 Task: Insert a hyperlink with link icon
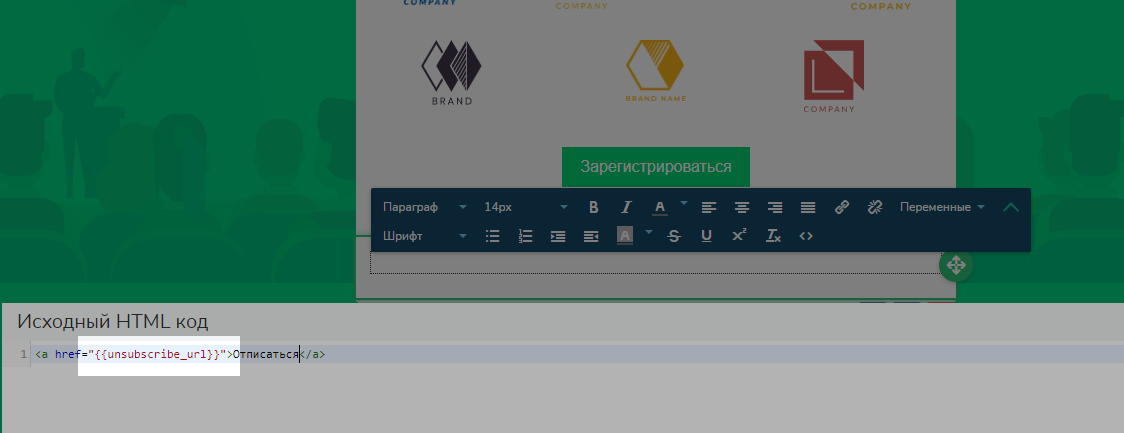pos(842,207)
